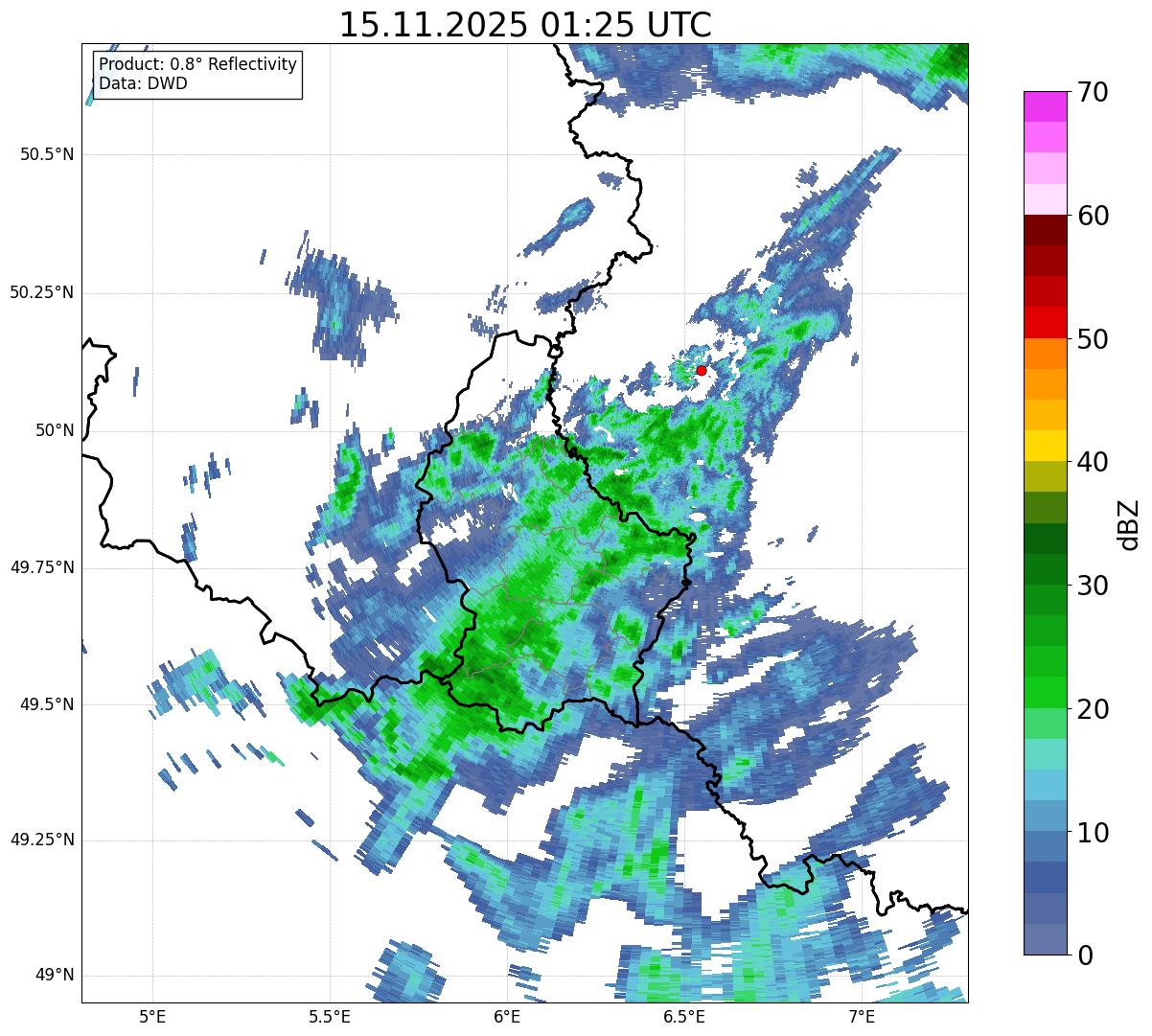The image size is (1152, 1036).
Task: Click the "Product: 0.8° Reflectivity" text
Action: tap(198, 64)
